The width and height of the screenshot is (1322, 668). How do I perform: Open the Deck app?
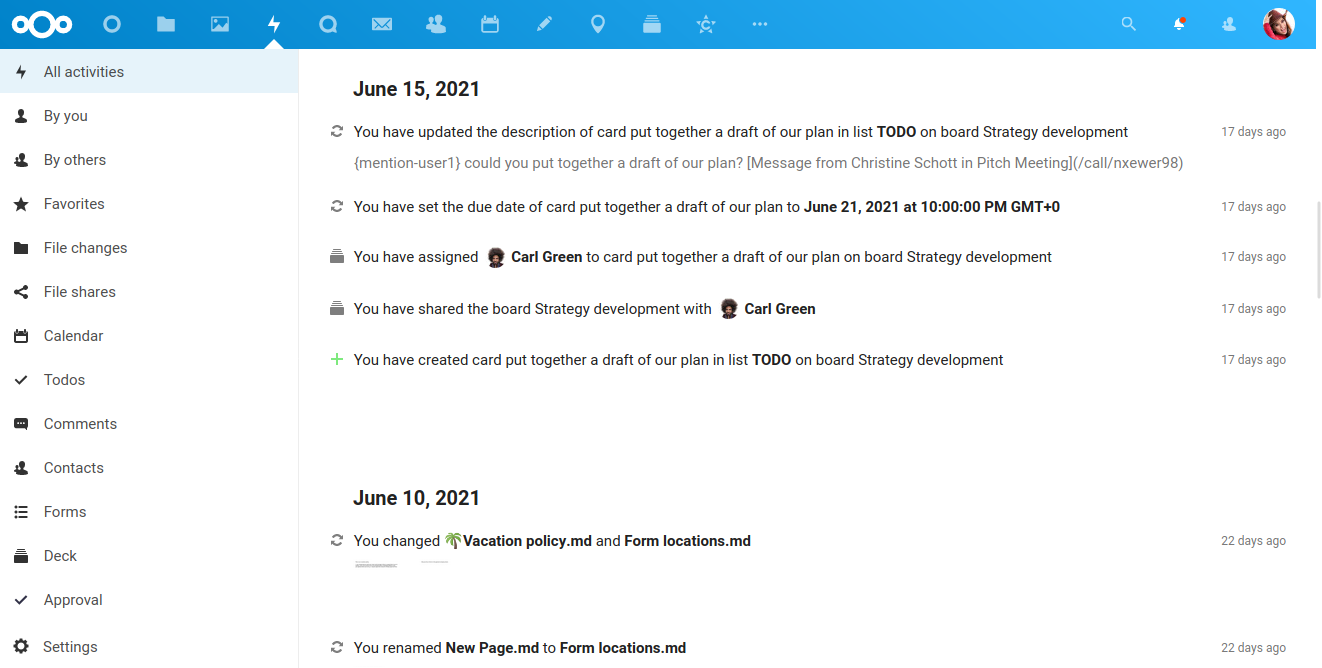click(x=651, y=23)
